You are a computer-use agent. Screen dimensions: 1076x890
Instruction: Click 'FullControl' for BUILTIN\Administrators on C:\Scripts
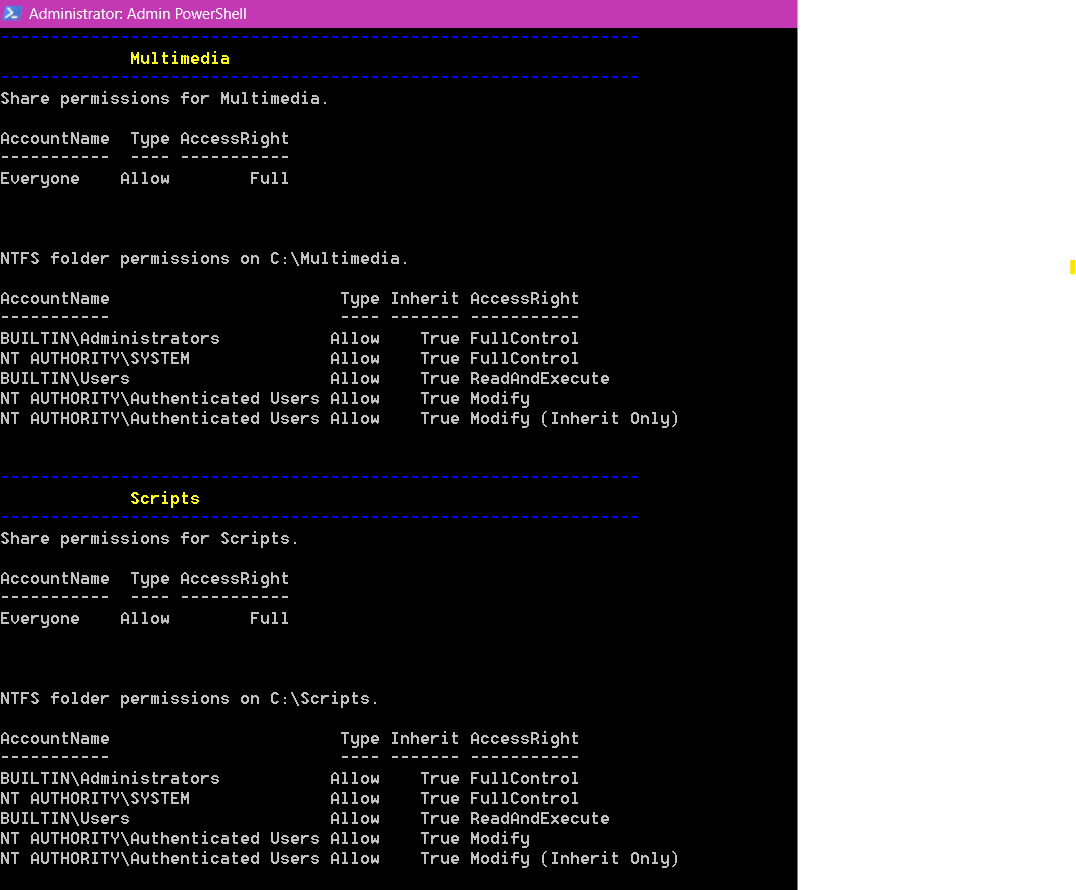click(x=524, y=778)
